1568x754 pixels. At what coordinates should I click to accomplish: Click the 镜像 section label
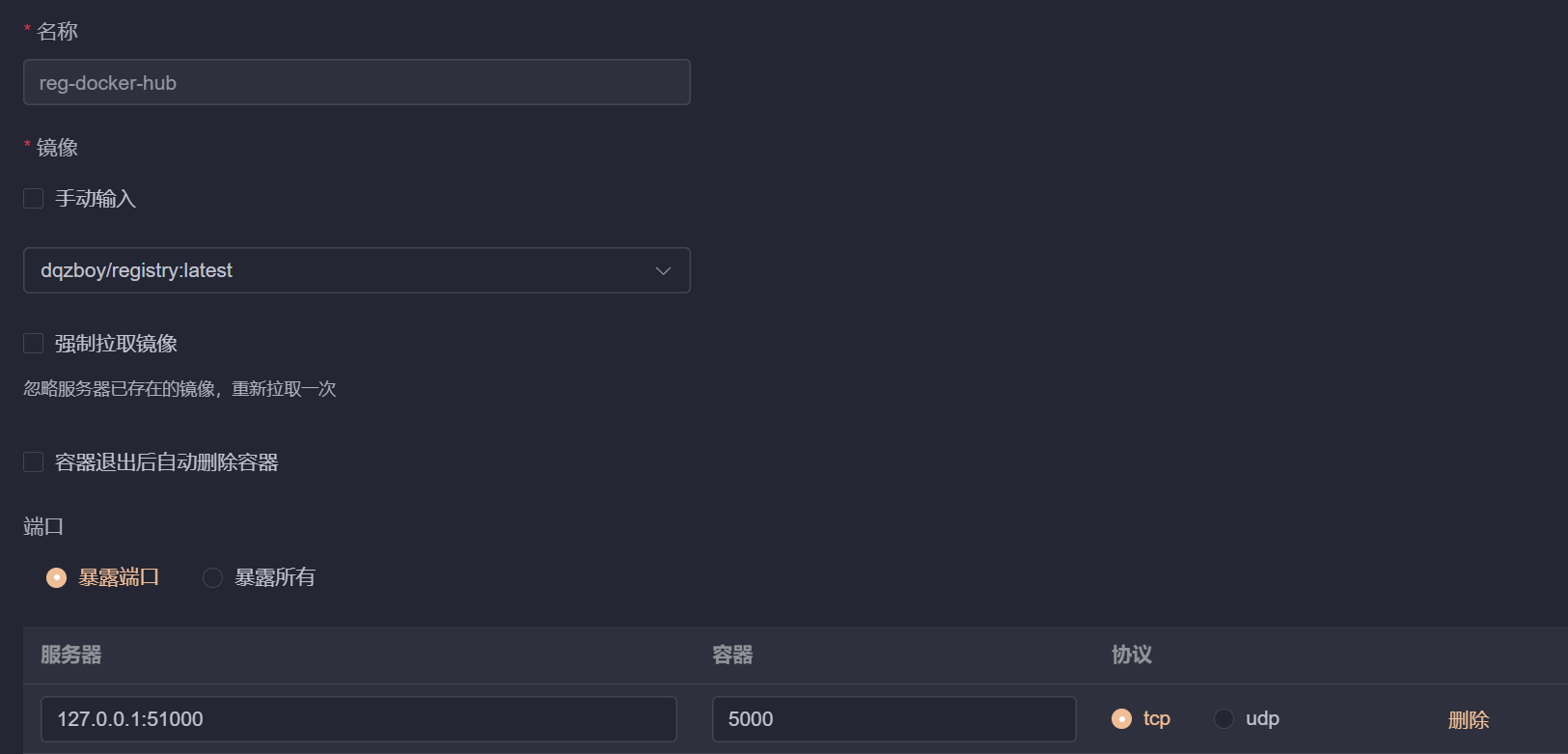[x=57, y=148]
